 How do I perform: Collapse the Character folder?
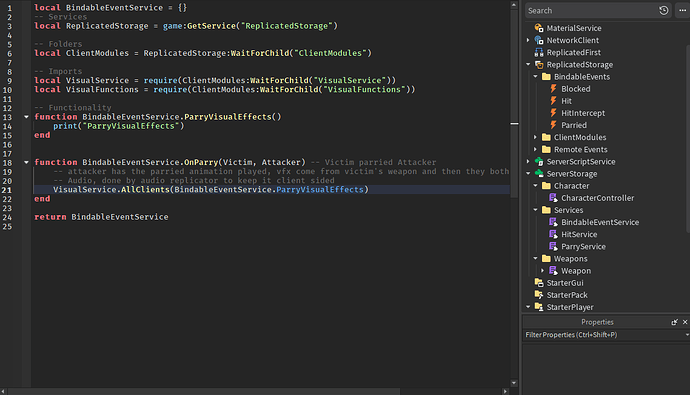pyautogui.click(x=535, y=186)
